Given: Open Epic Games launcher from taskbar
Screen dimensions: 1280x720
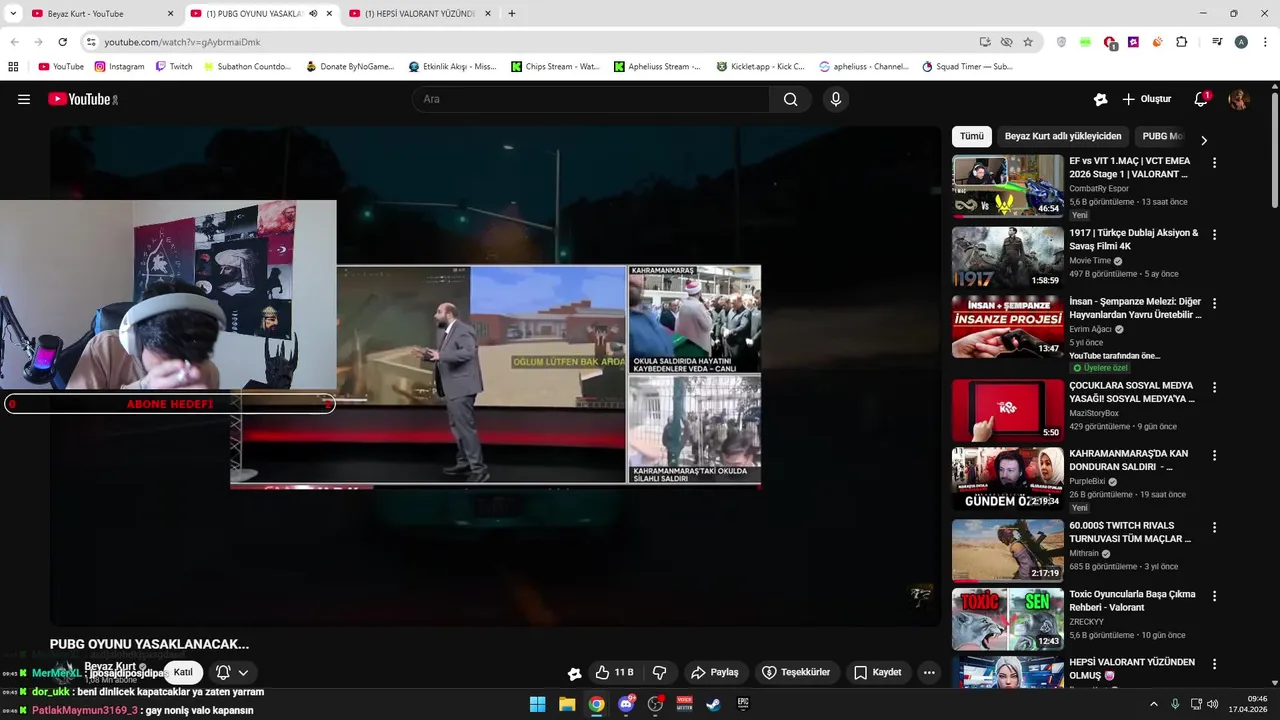Looking at the screenshot, I should (743, 704).
